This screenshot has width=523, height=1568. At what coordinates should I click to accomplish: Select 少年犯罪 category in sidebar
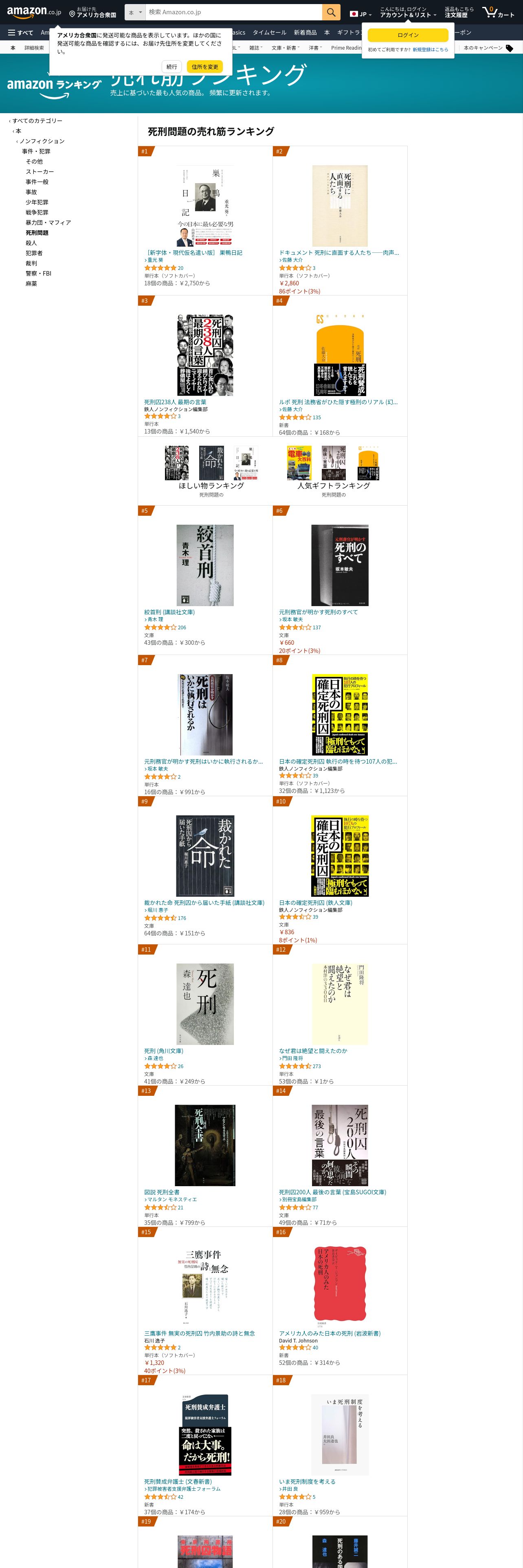(37, 202)
